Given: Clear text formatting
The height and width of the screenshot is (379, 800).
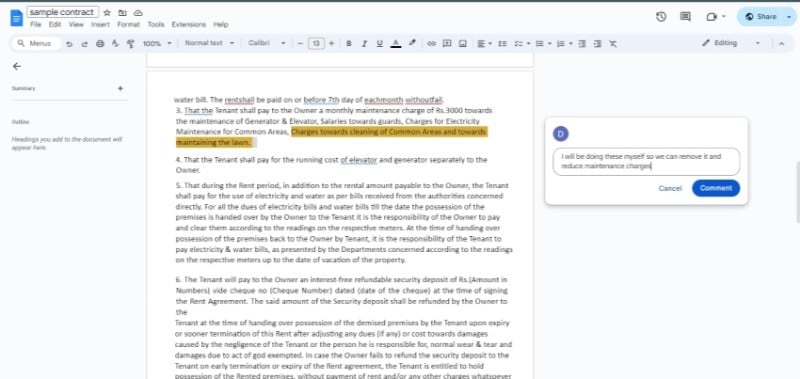Looking at the screenshot, I should [613, 43].
